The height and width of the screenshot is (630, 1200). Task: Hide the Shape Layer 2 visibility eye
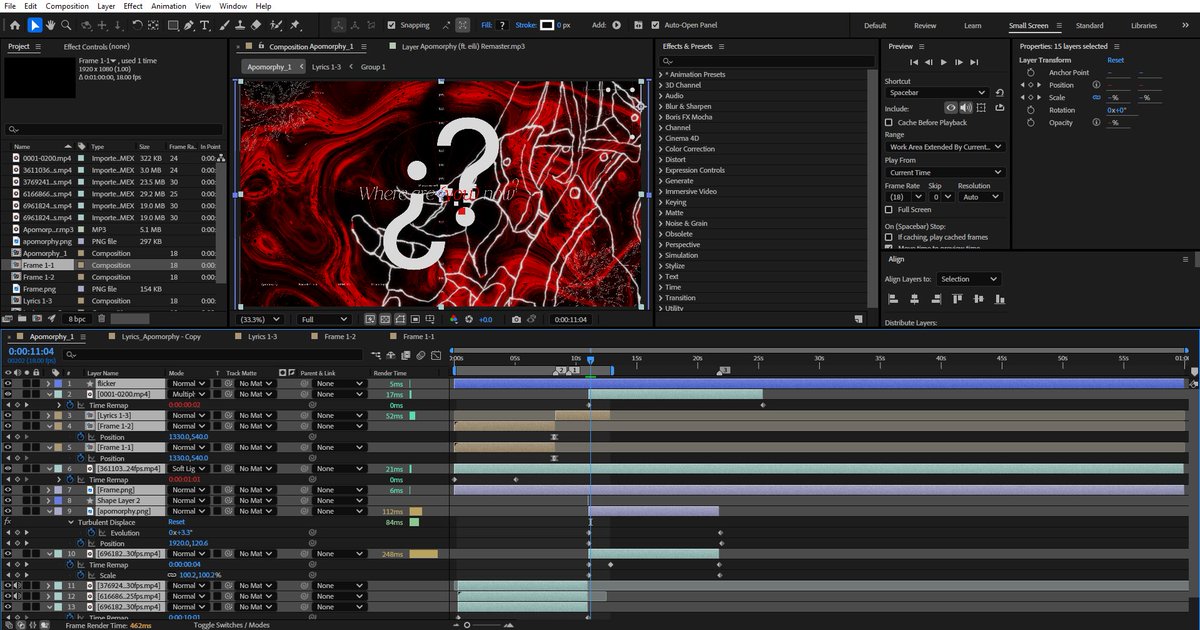click(7, 500)
